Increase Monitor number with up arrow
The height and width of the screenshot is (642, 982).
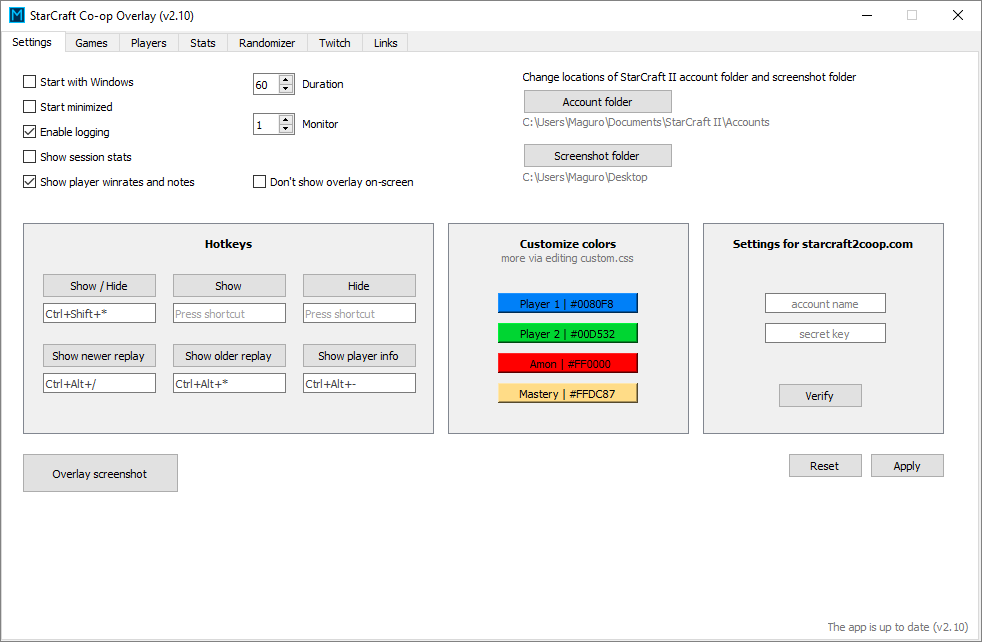(286, 119)
